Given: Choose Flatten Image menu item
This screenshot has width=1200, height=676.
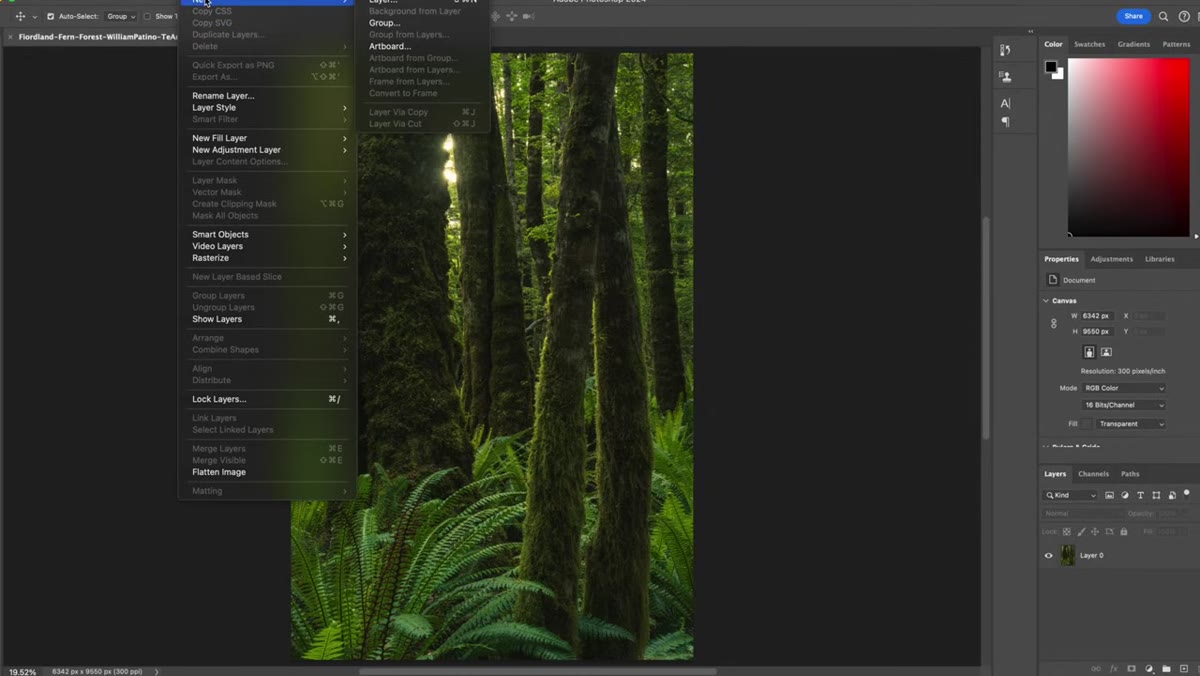Looking at the screenshot, I should coord(268,472).
